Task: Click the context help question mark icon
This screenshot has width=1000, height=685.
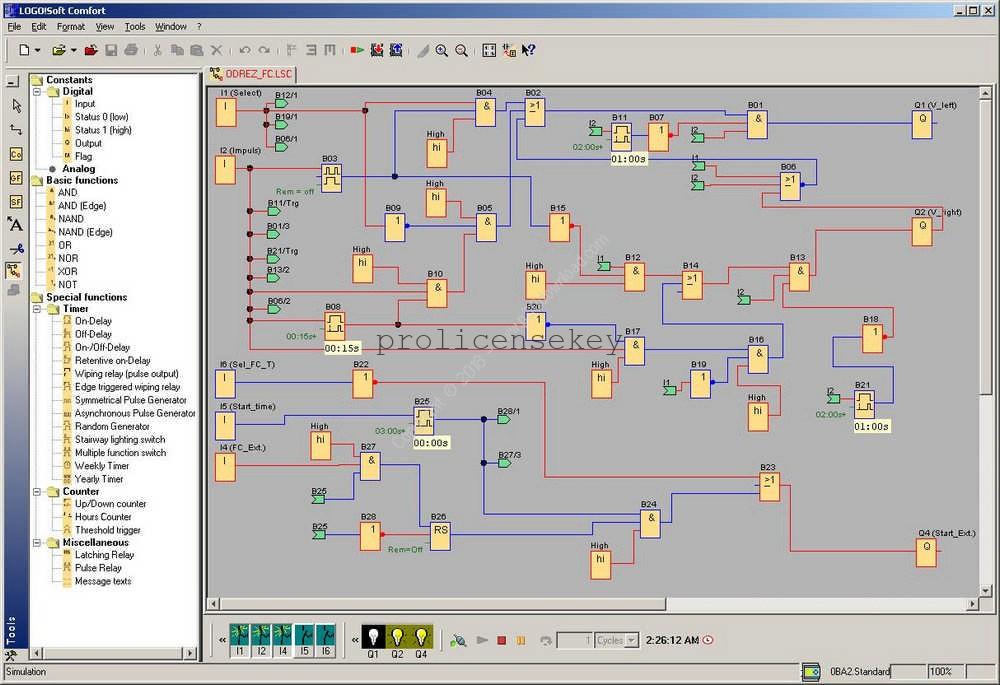Action: pyautogui.click(x=528, y=50)
